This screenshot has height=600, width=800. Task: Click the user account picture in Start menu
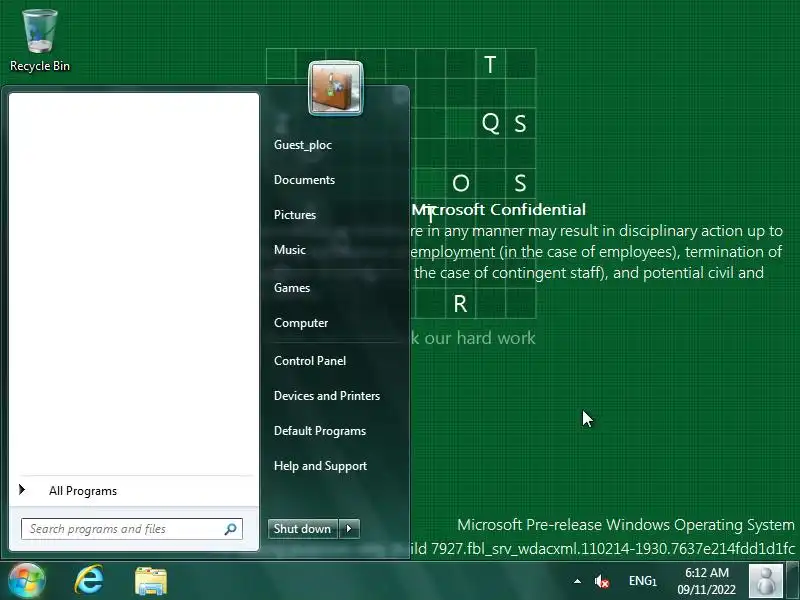[x=336, y=88]
